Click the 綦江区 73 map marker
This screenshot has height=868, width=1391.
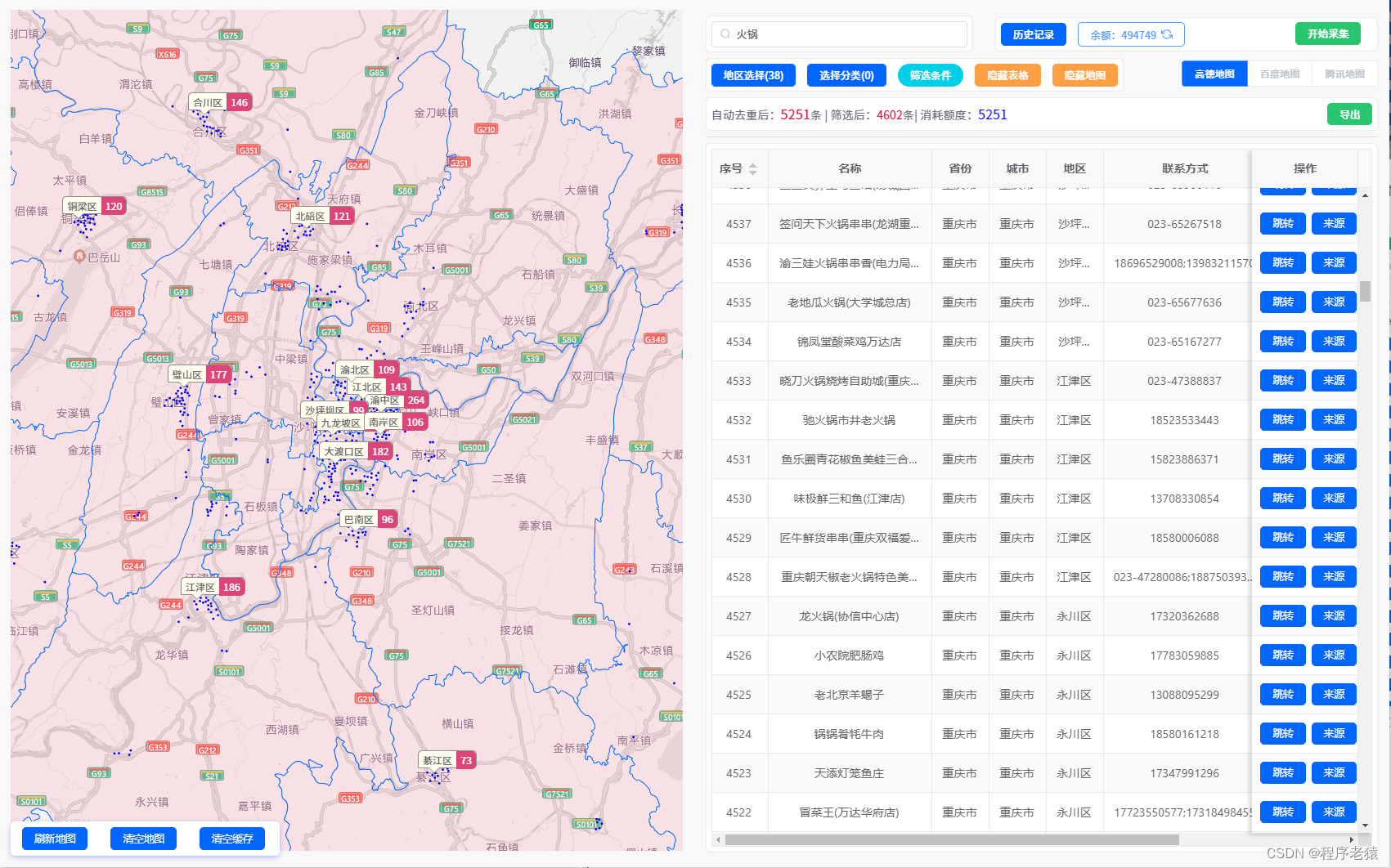[x=447, y=760]
